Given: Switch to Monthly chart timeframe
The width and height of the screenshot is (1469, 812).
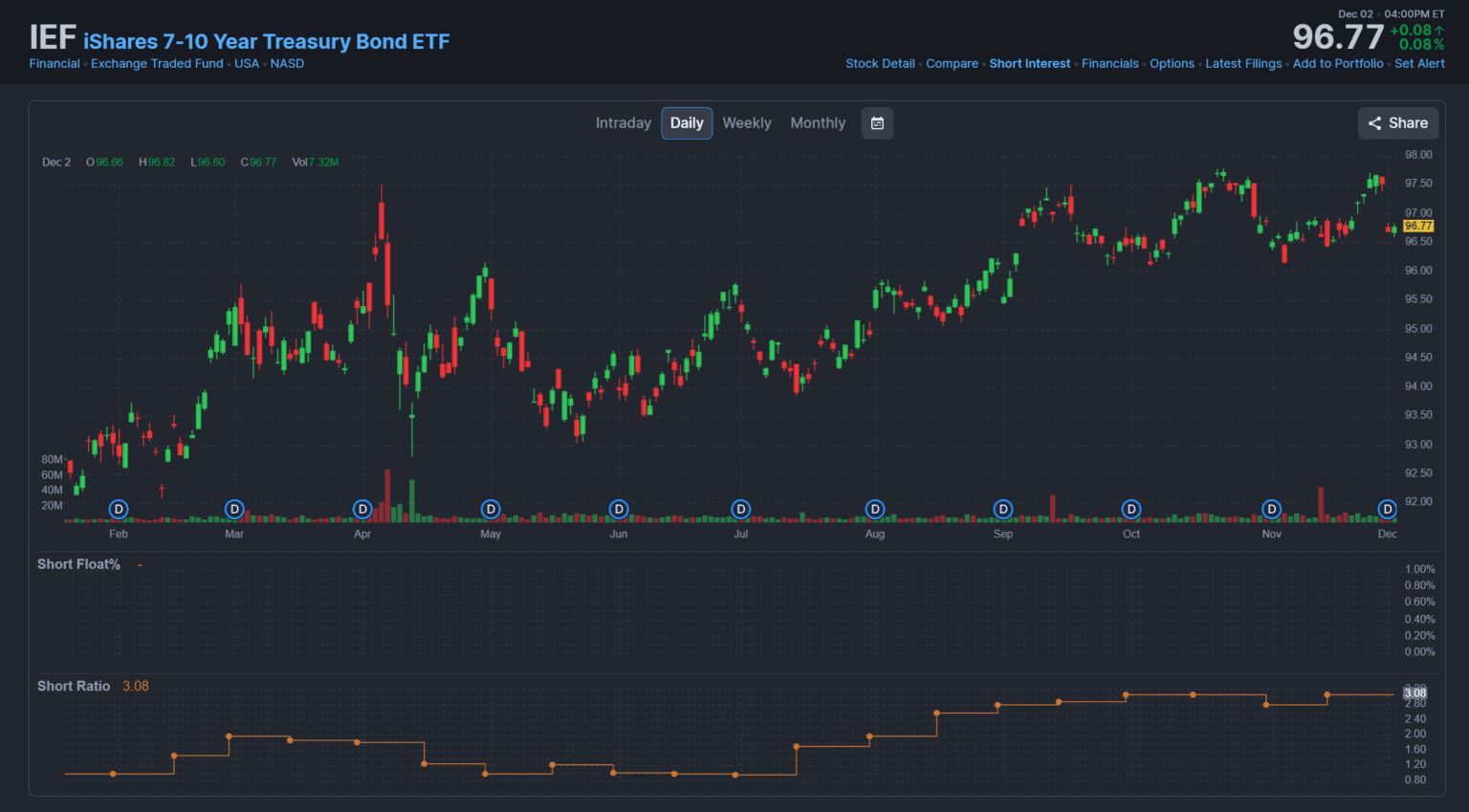Looking at the screenshot, I should (x=818, y=123).
